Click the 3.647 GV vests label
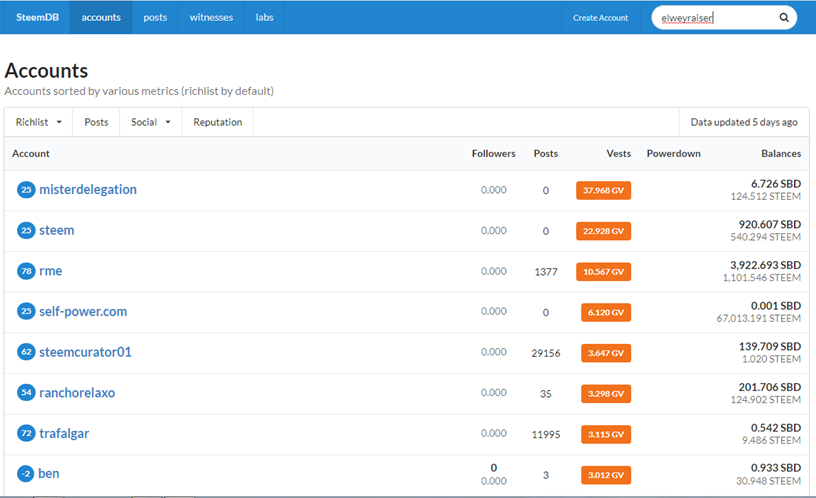Screen dimensions: 816x498 pyautogui.click(x=606, y=353)
